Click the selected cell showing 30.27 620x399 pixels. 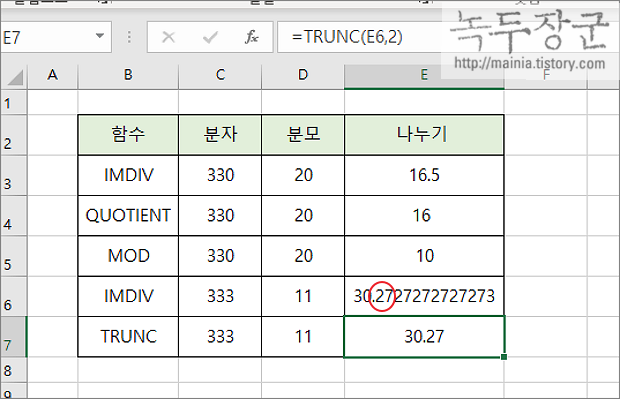click(424, 337)
